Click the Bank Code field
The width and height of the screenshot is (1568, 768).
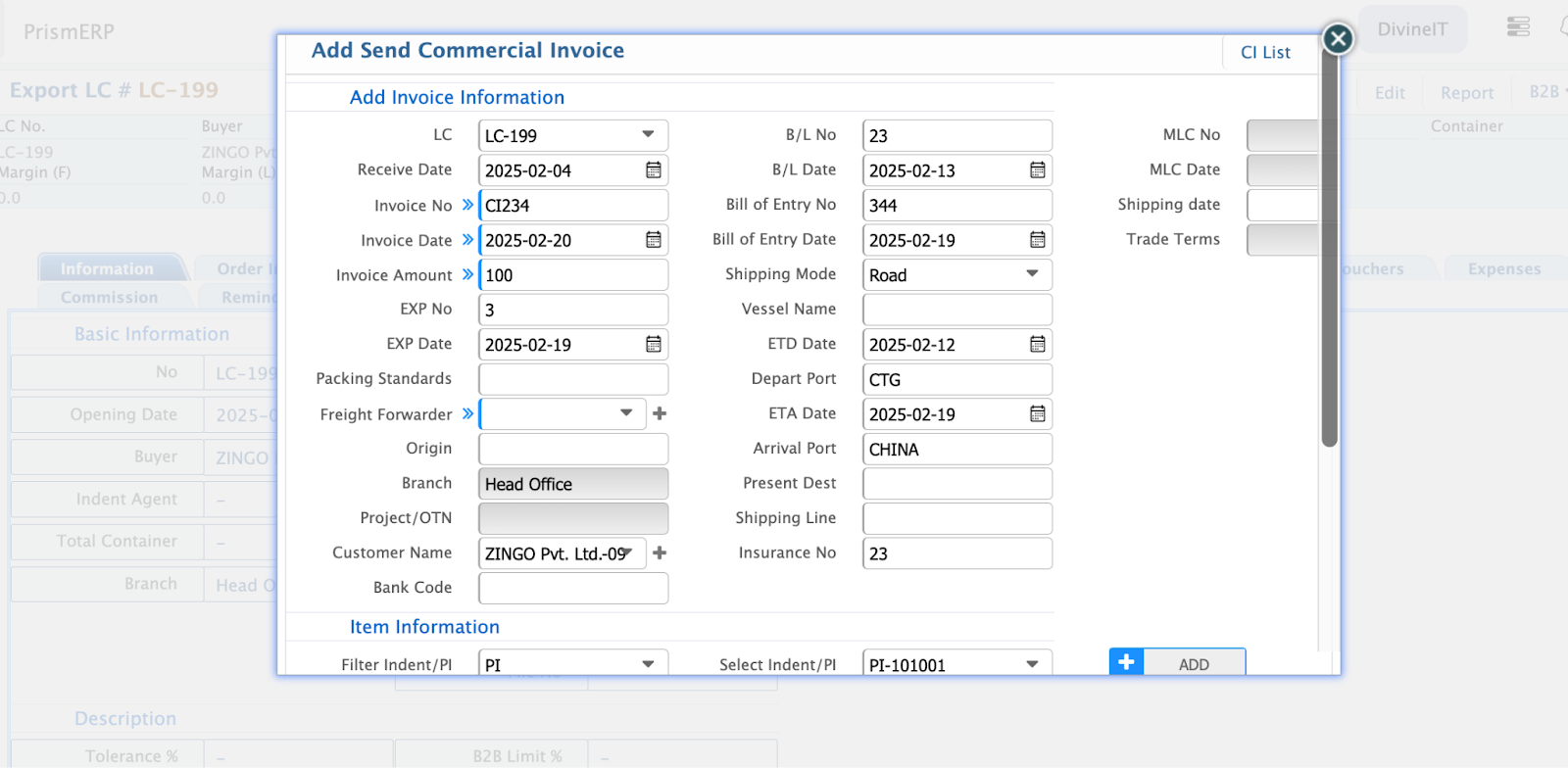pyautogui.click(x=573, y=588)
